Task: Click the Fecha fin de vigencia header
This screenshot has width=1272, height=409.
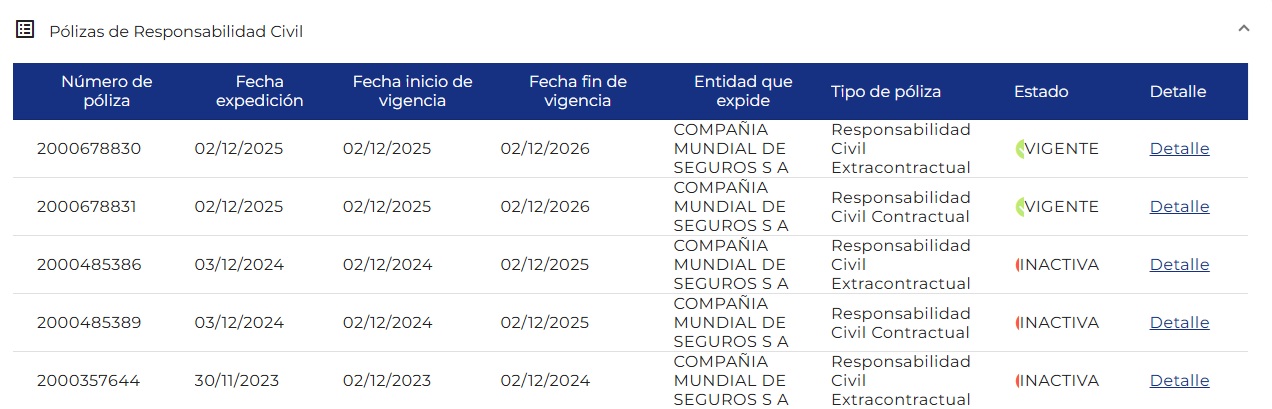Action: click(x=578, y=91)
